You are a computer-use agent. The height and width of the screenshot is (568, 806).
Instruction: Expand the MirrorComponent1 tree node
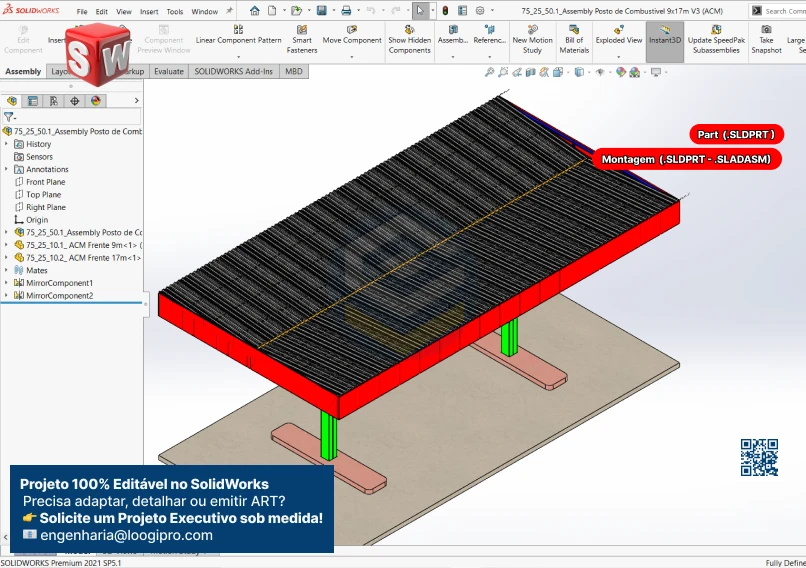6,283
